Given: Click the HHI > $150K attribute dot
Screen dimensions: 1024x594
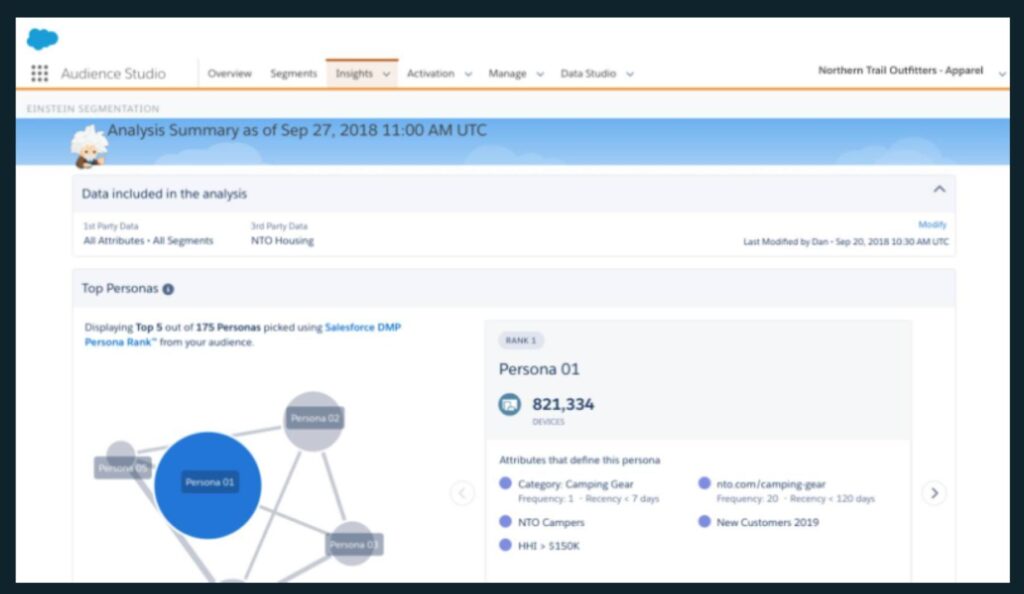Looking at the screenshot, I should 505,545.
